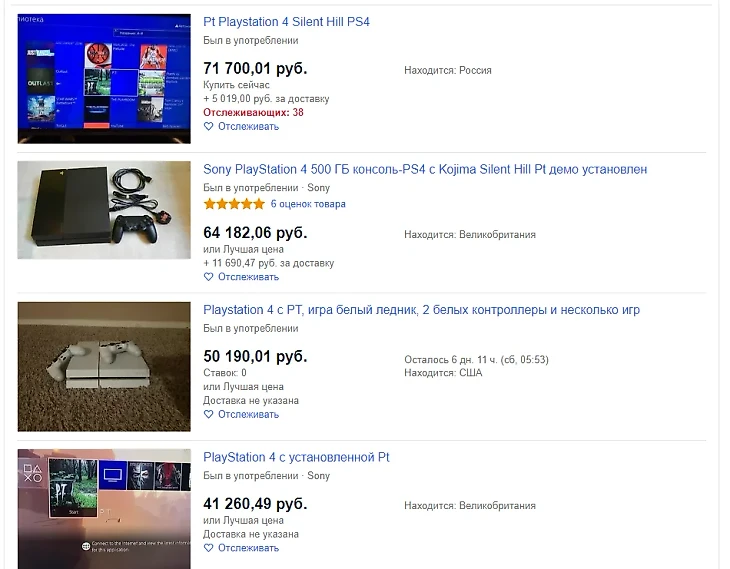This screenshot has width=730, height=569.
Task: Open the 'Pt Playstation 4 Silent Hill PS4' listing
Action: pyautogui.click(x=286, y=22)
